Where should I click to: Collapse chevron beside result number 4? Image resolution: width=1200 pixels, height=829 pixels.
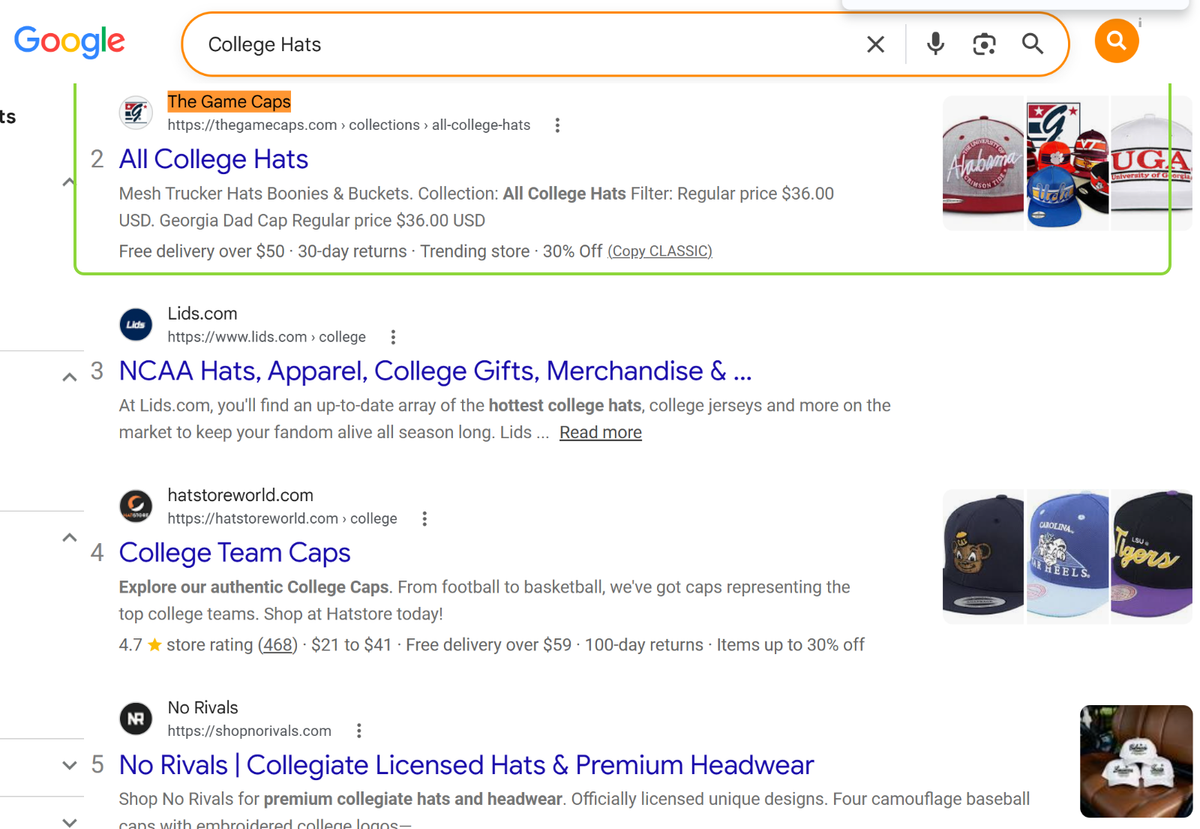[69, 538]
